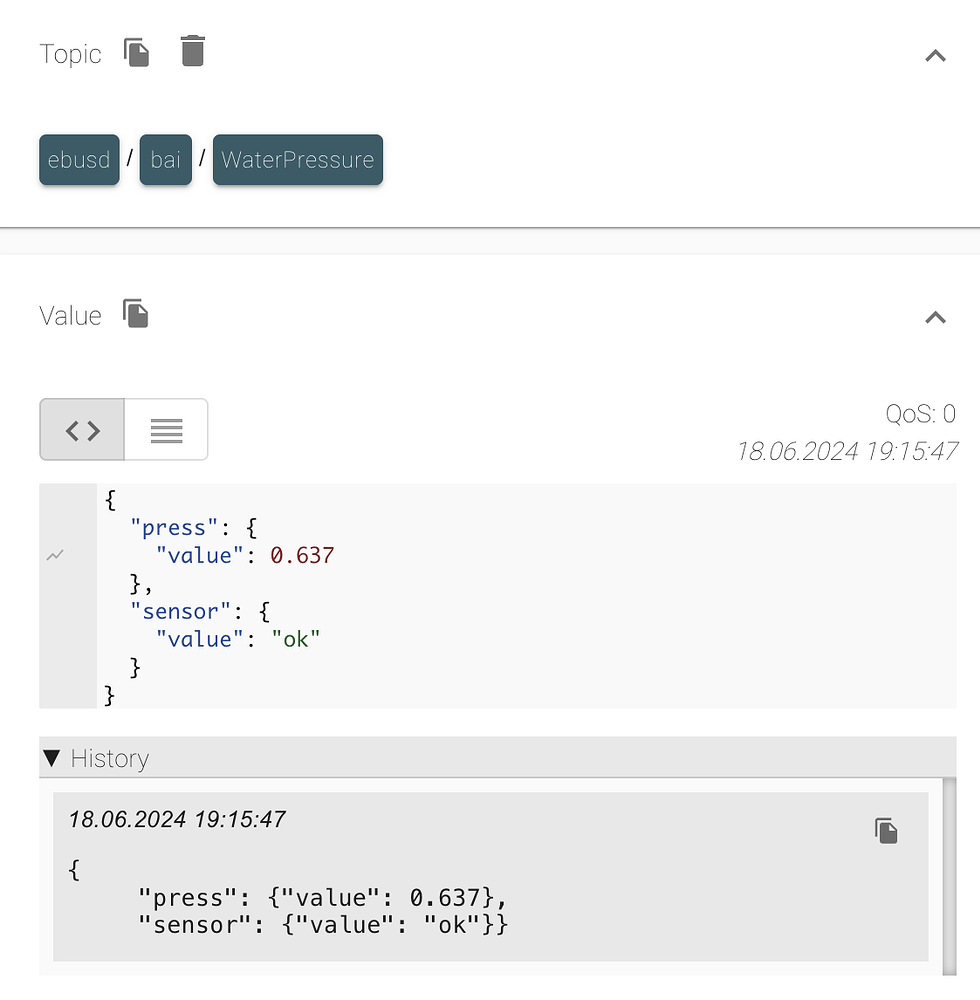
Task: Click the Topic section heading
Action: click(x=70, y=54)
